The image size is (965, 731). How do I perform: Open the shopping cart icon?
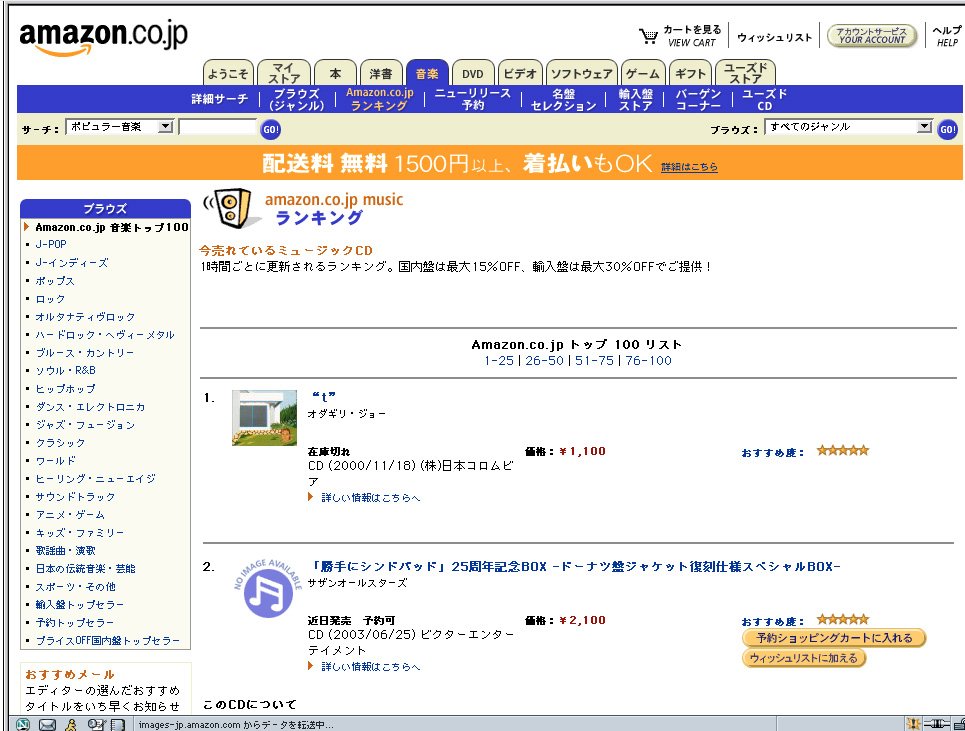coord(648,36)
